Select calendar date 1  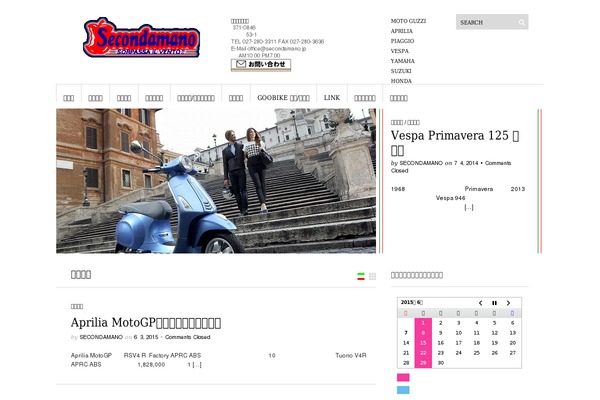tap(423, 323)
